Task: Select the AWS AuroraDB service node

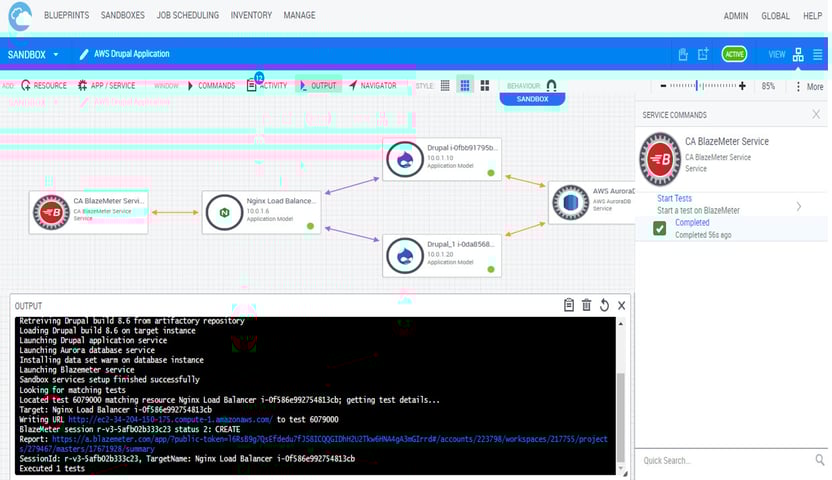Action: coord(592,203)
